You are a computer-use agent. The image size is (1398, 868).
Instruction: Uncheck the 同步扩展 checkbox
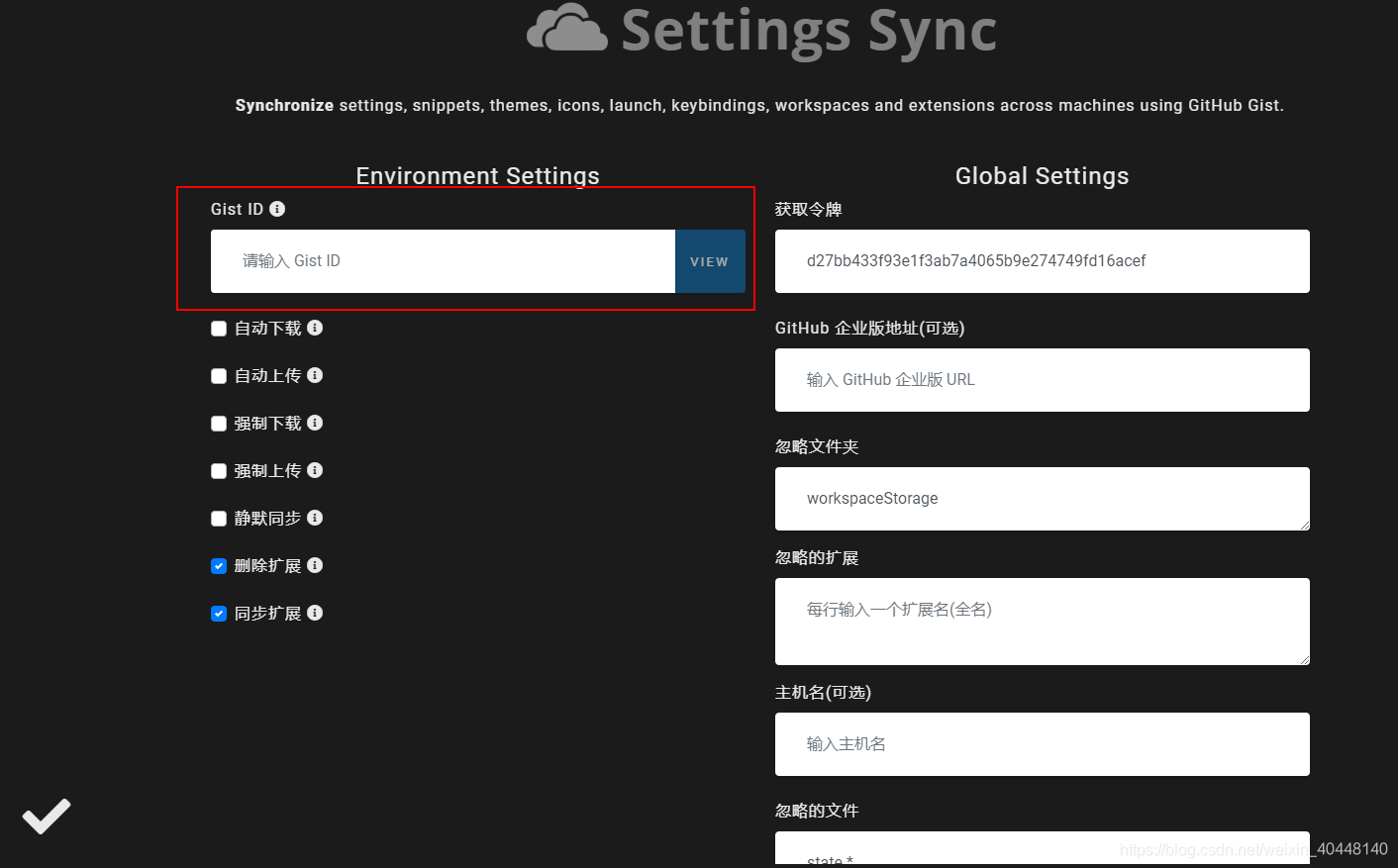click(x=219, y=614)
